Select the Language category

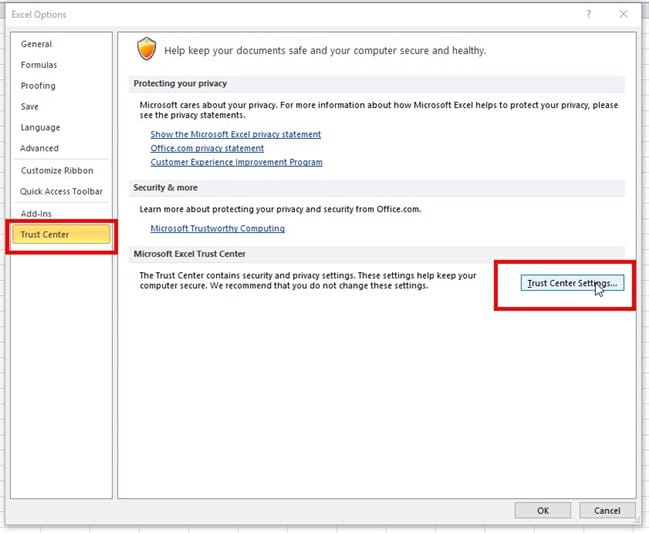[x=40, y=127]
